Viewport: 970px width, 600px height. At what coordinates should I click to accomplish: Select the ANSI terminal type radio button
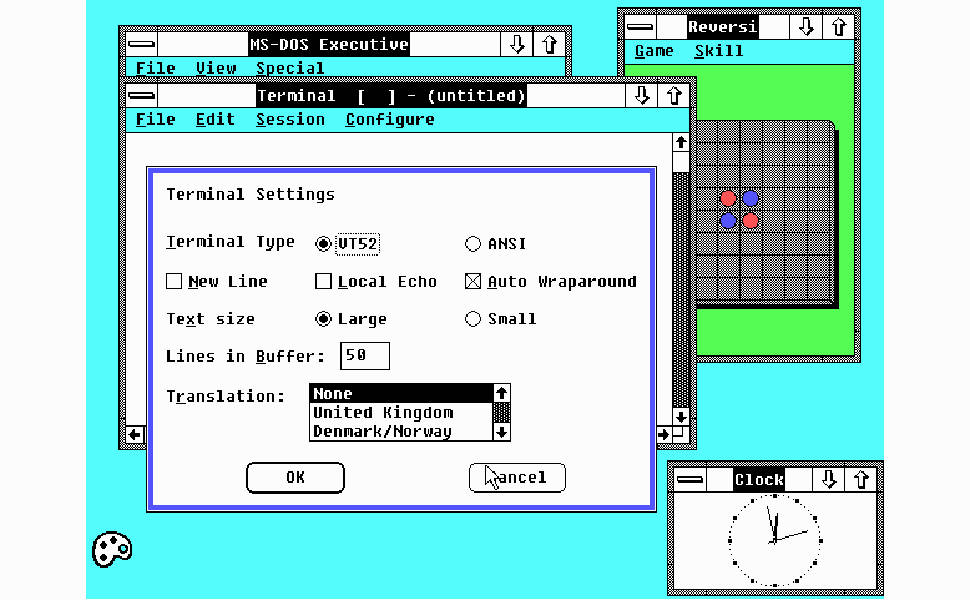[x=473, y=244]
